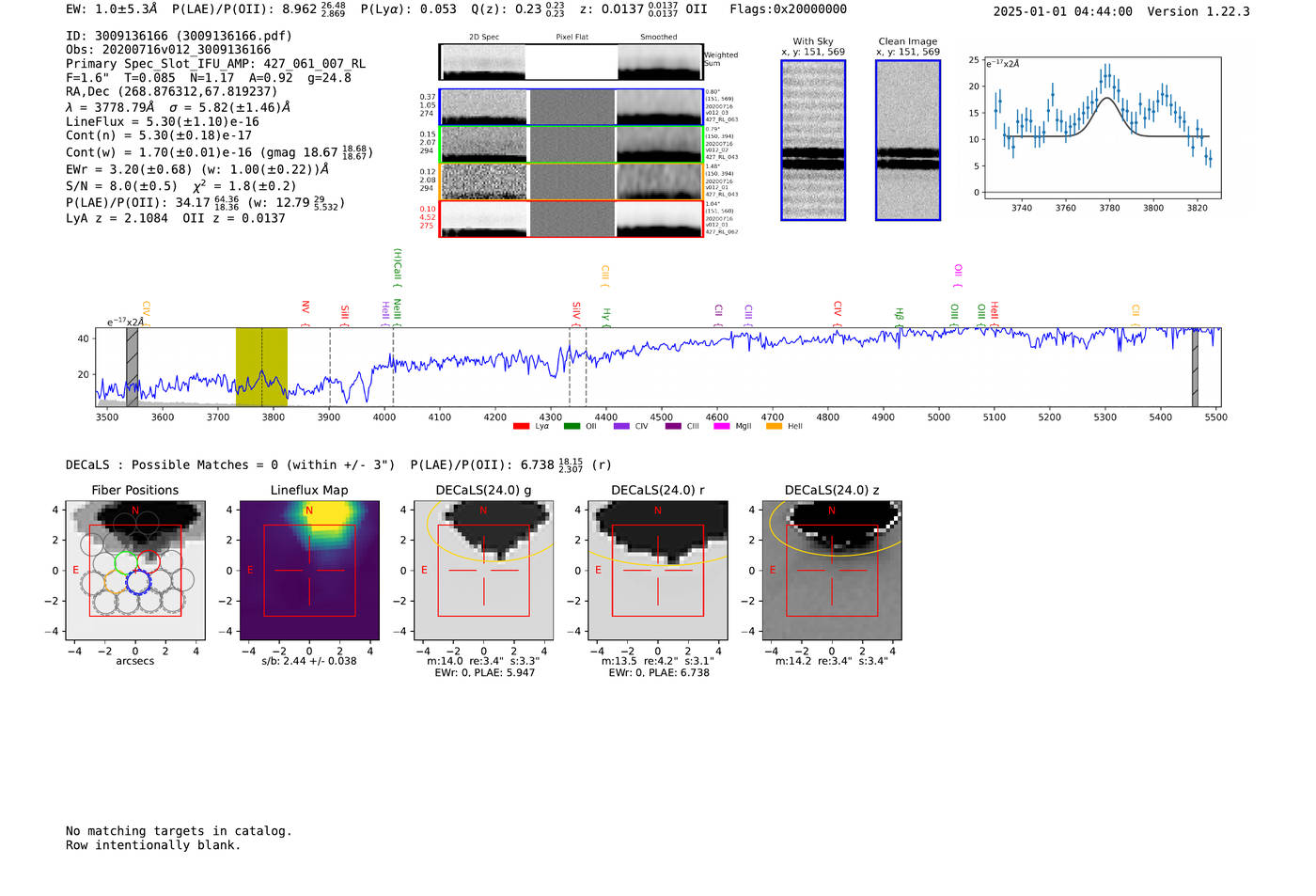Viewport: 1316px width, 896px height.
Task: Click the 'Obs: 20200716v012_3009136166' line
Action: (168, 50)
